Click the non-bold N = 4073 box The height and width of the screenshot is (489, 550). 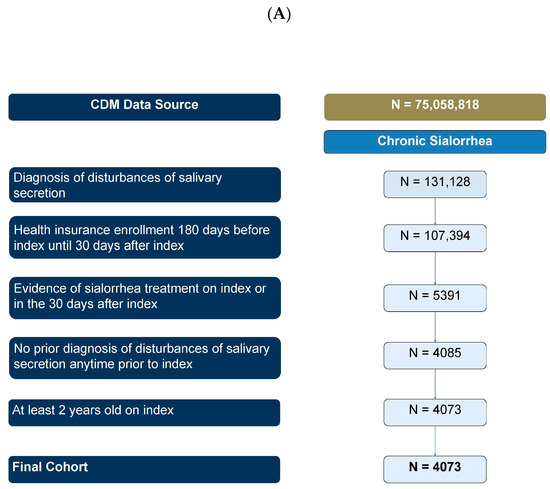click(x=435, y=413)
